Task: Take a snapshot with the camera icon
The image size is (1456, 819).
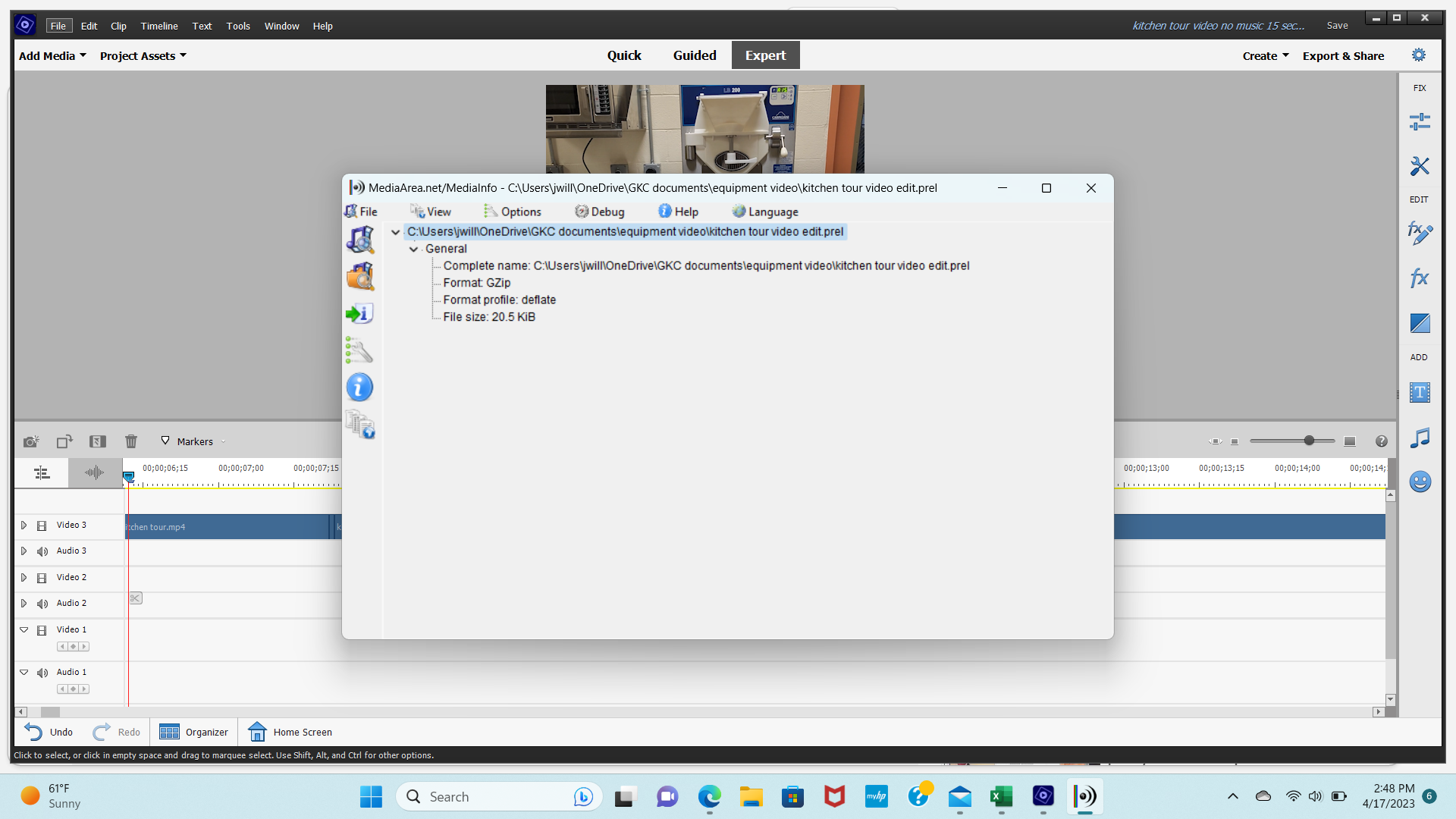Action: click(x=30, y=441)
